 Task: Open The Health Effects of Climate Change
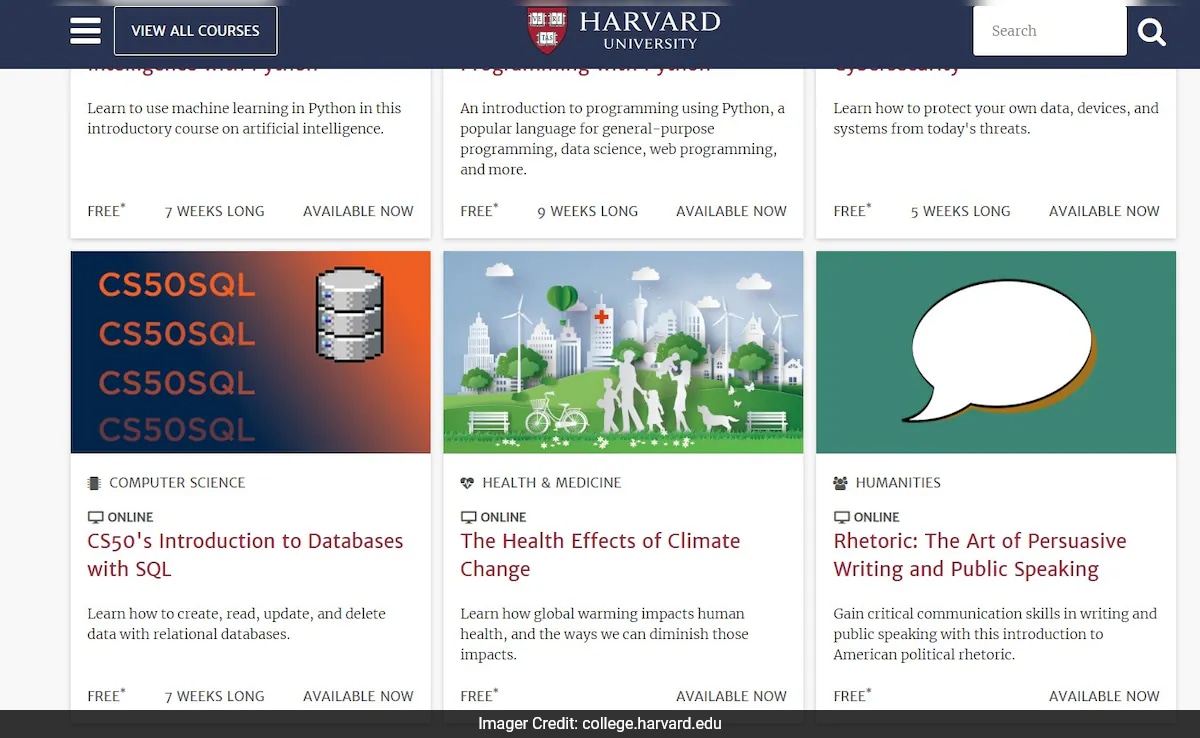pyautogui.click(x=600, y=555)
